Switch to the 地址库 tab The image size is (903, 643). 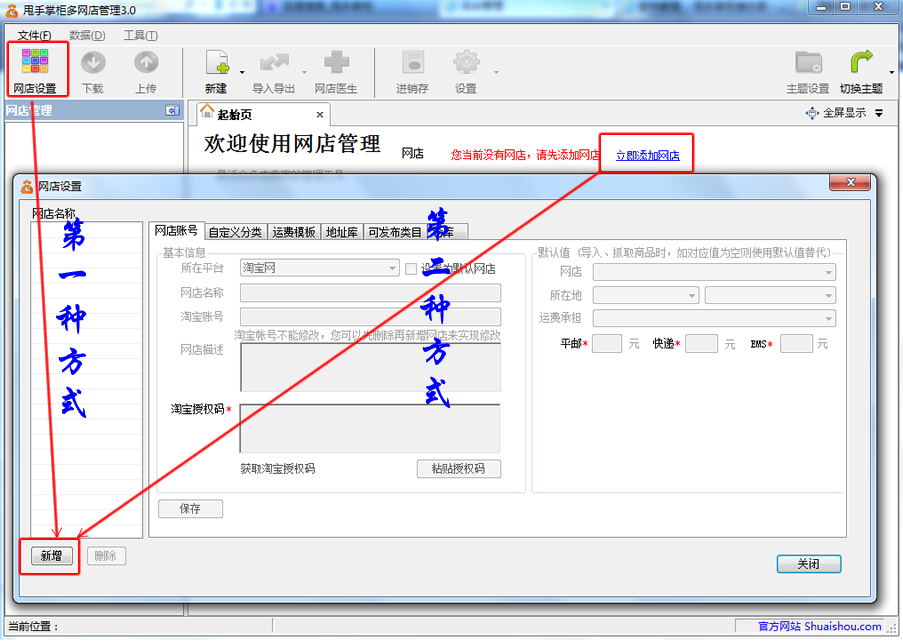point(342,232)
